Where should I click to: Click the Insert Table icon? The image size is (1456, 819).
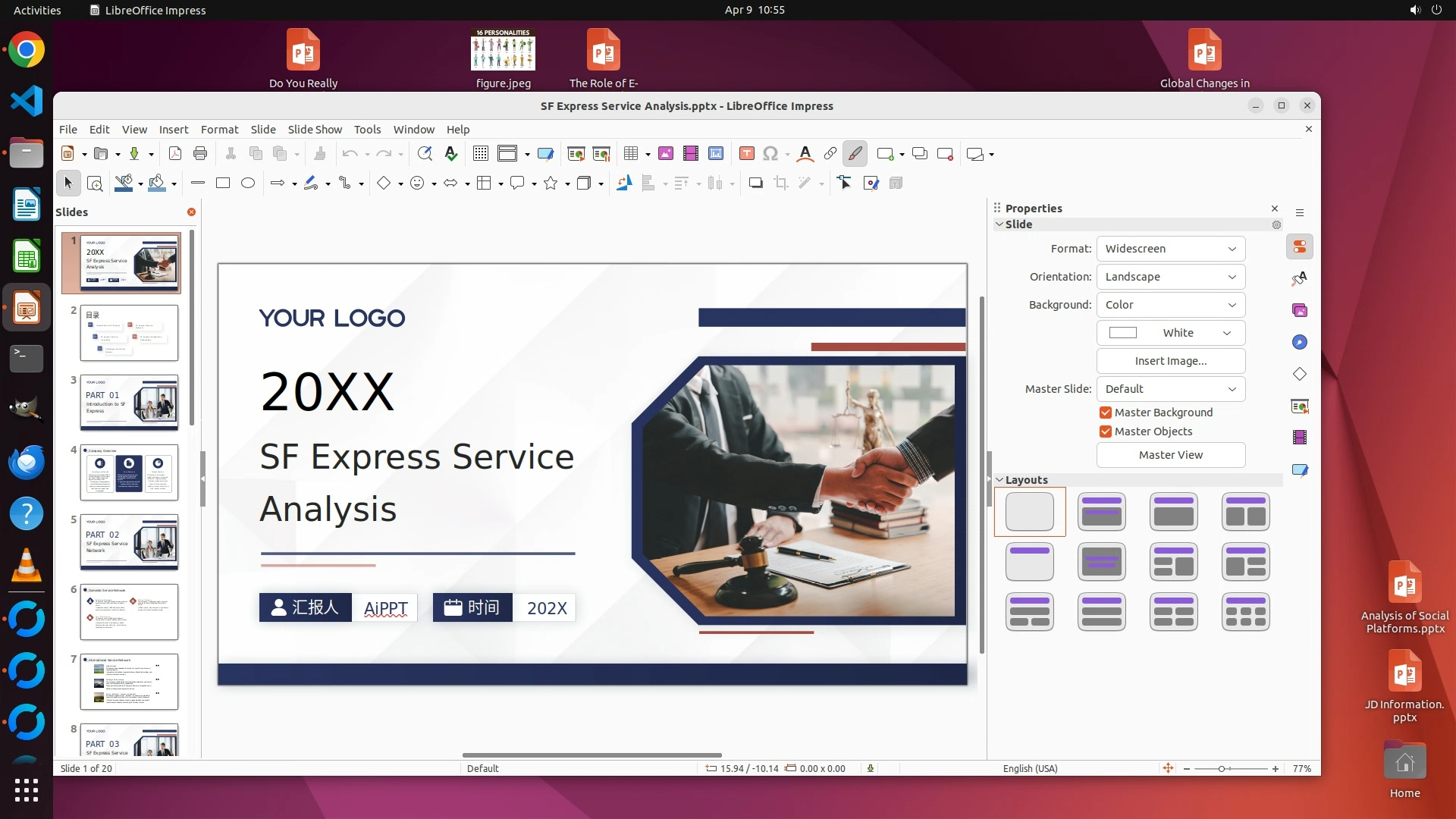click(630, 154)
